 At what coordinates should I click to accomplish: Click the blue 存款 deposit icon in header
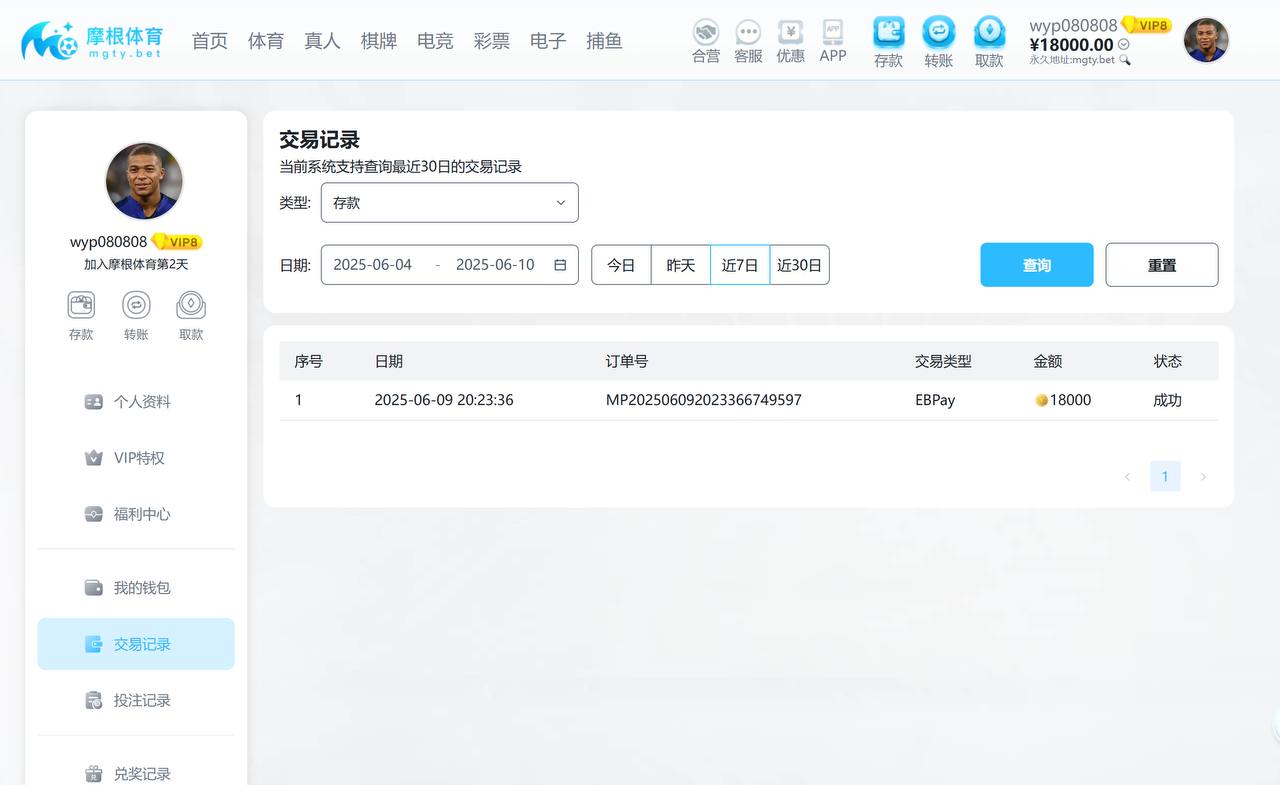(888, 33)
